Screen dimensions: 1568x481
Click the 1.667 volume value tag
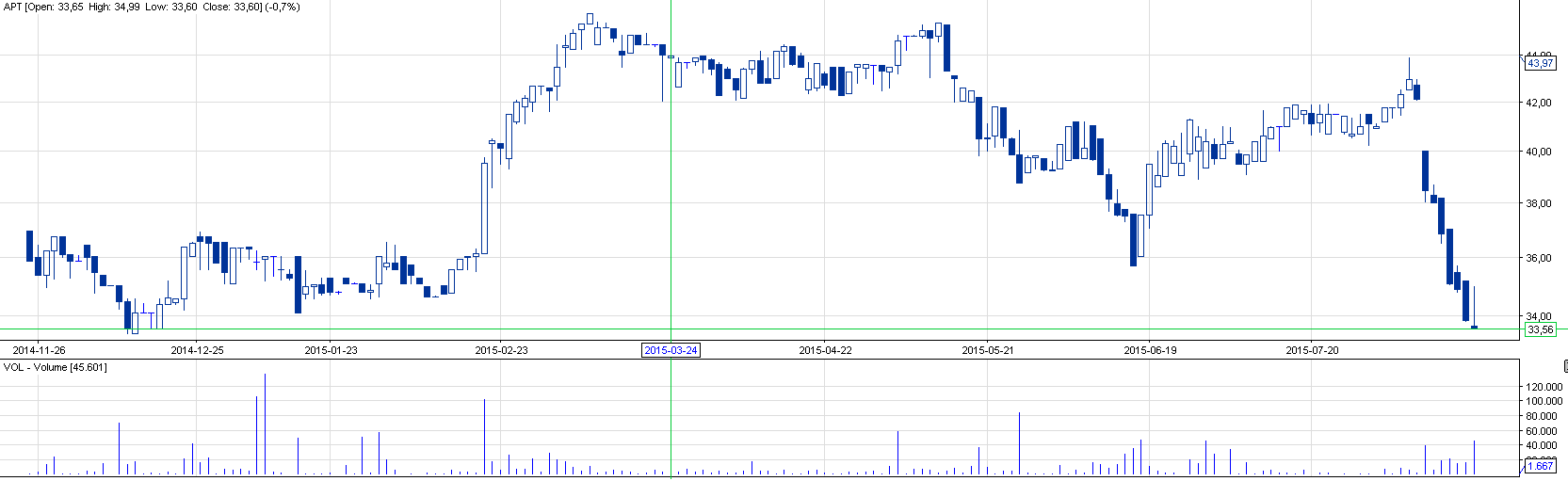click(x=1541, y=466)
